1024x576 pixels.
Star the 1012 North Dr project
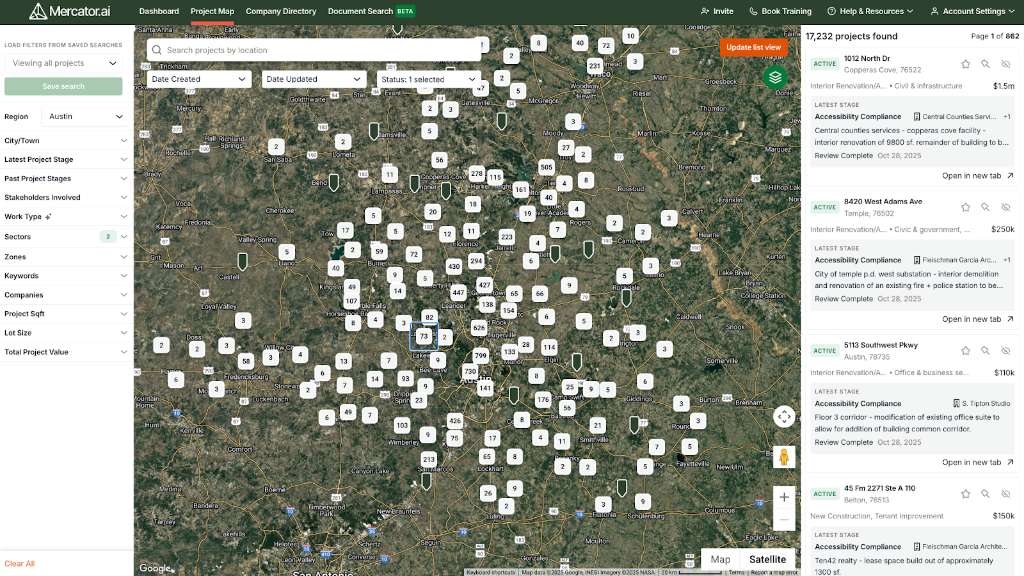[x=965, y=64]
